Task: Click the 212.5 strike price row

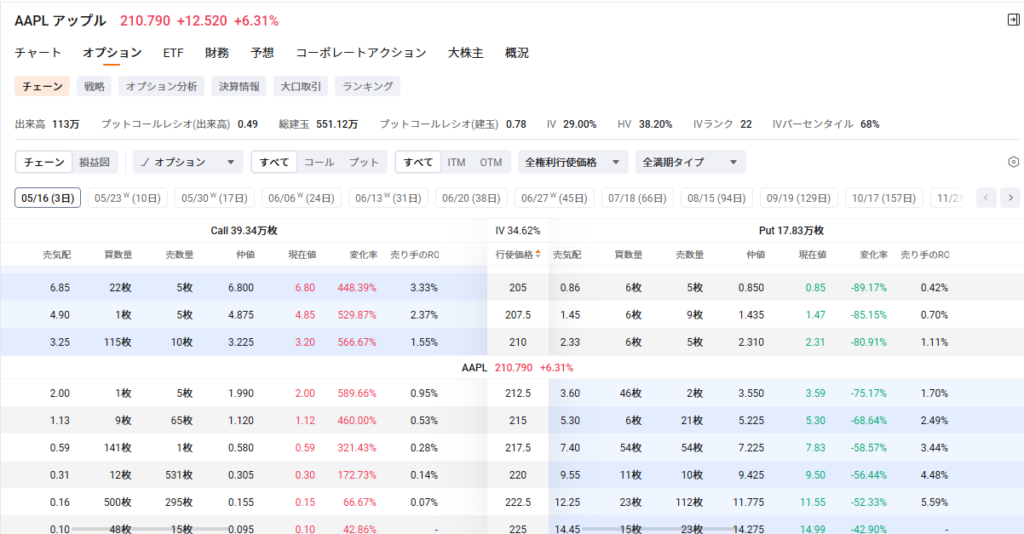Action: pos(517,393)
